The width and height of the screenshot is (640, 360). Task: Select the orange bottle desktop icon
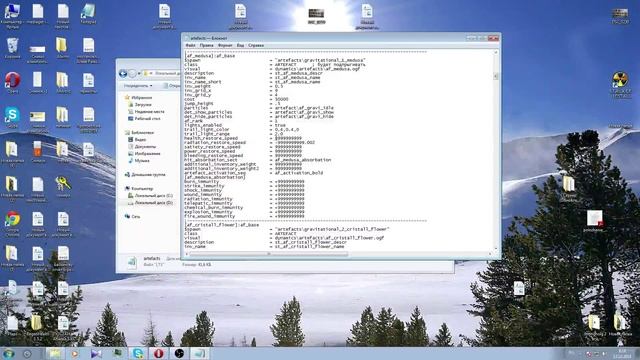click(37, 152)
